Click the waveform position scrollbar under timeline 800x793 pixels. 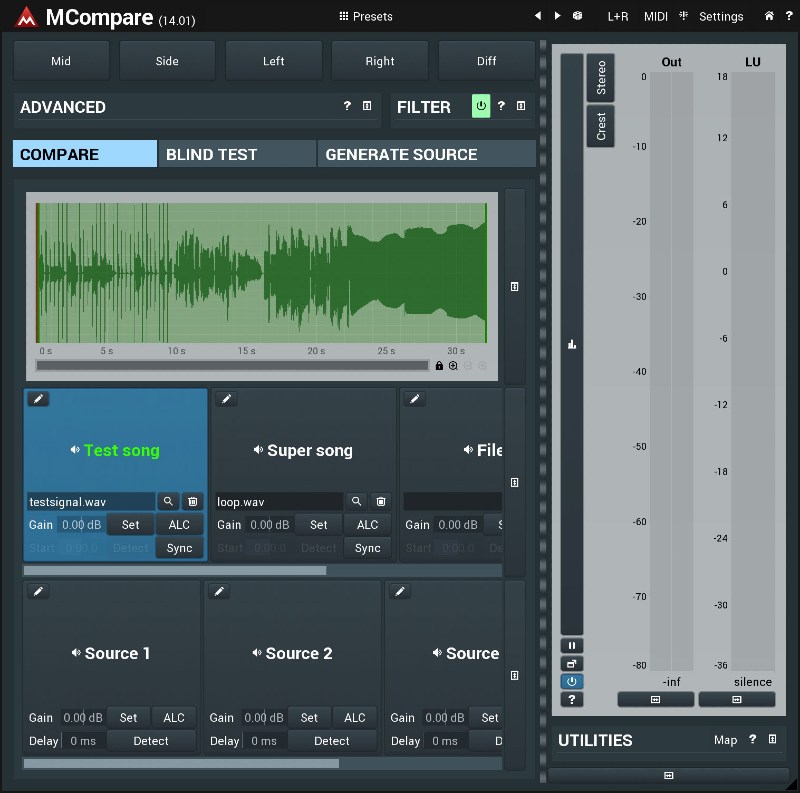coord(232,366)
